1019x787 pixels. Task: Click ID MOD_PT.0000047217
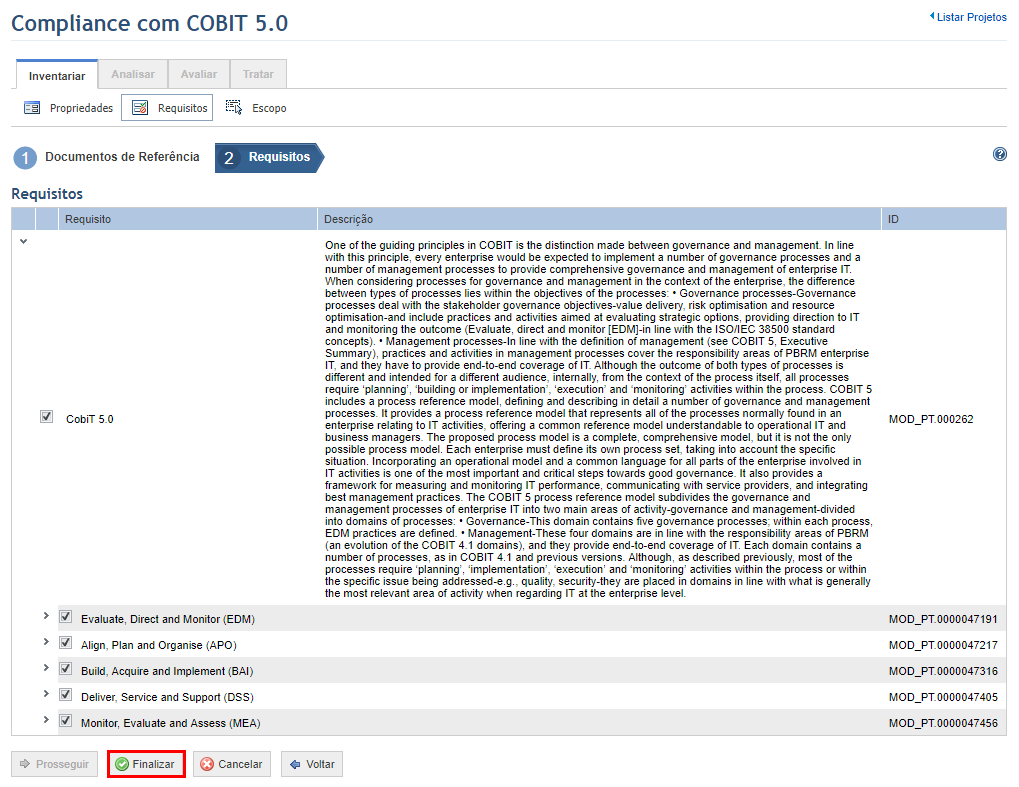pos(943,645)
